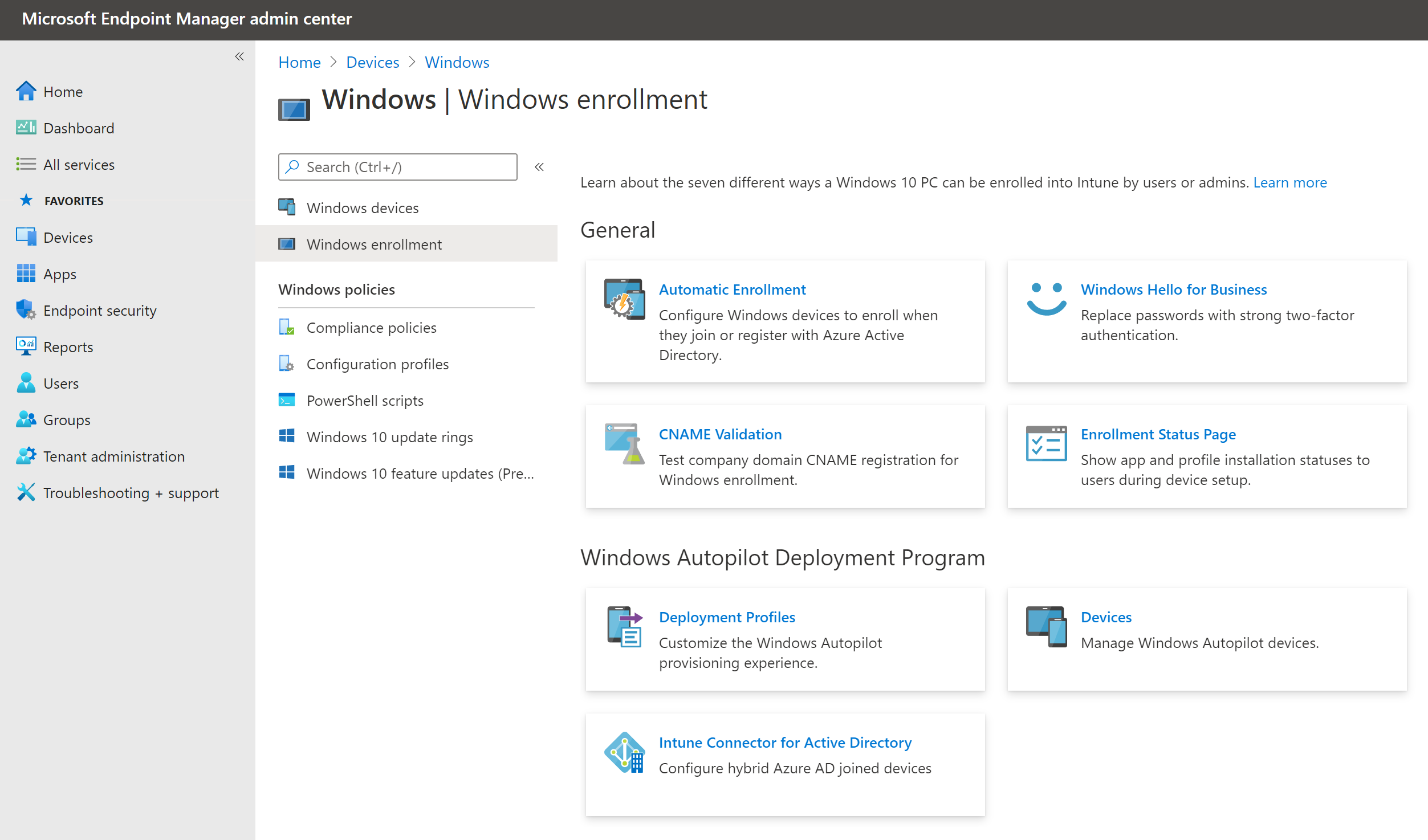Click the Autopilot Devices card icon

click(1047, 627)
